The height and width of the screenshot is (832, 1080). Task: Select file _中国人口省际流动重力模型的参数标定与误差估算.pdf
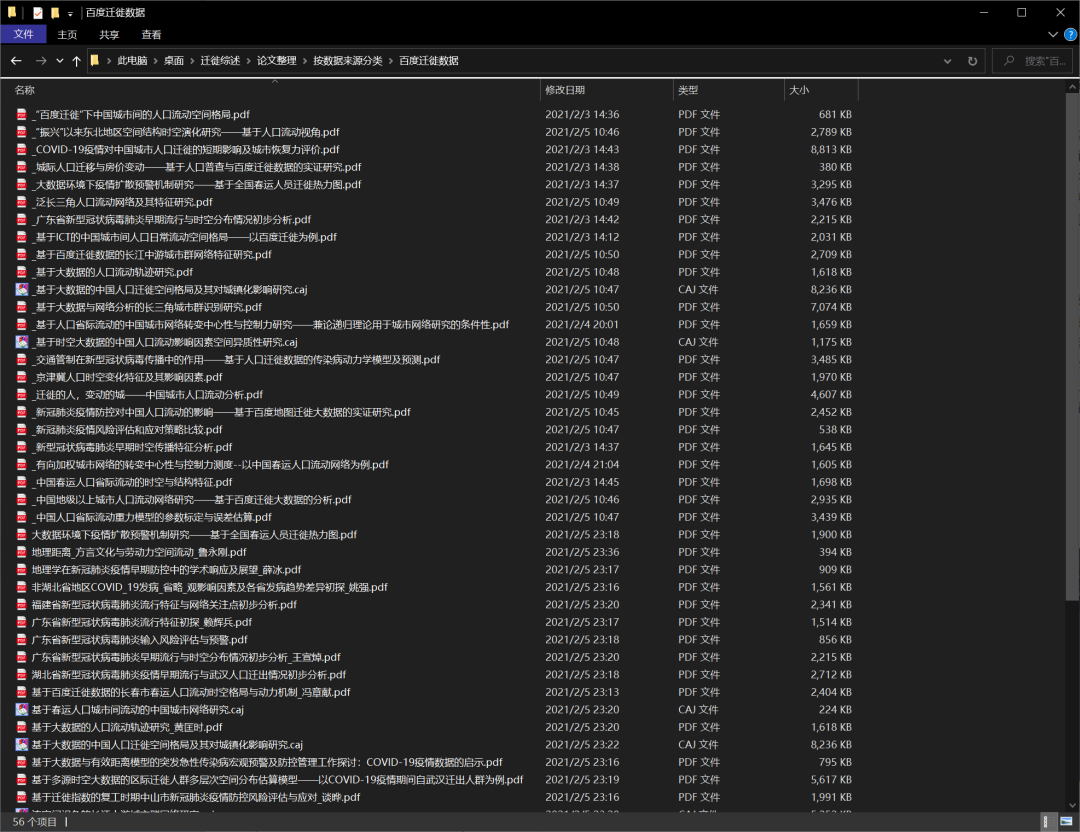pos(153,517)
